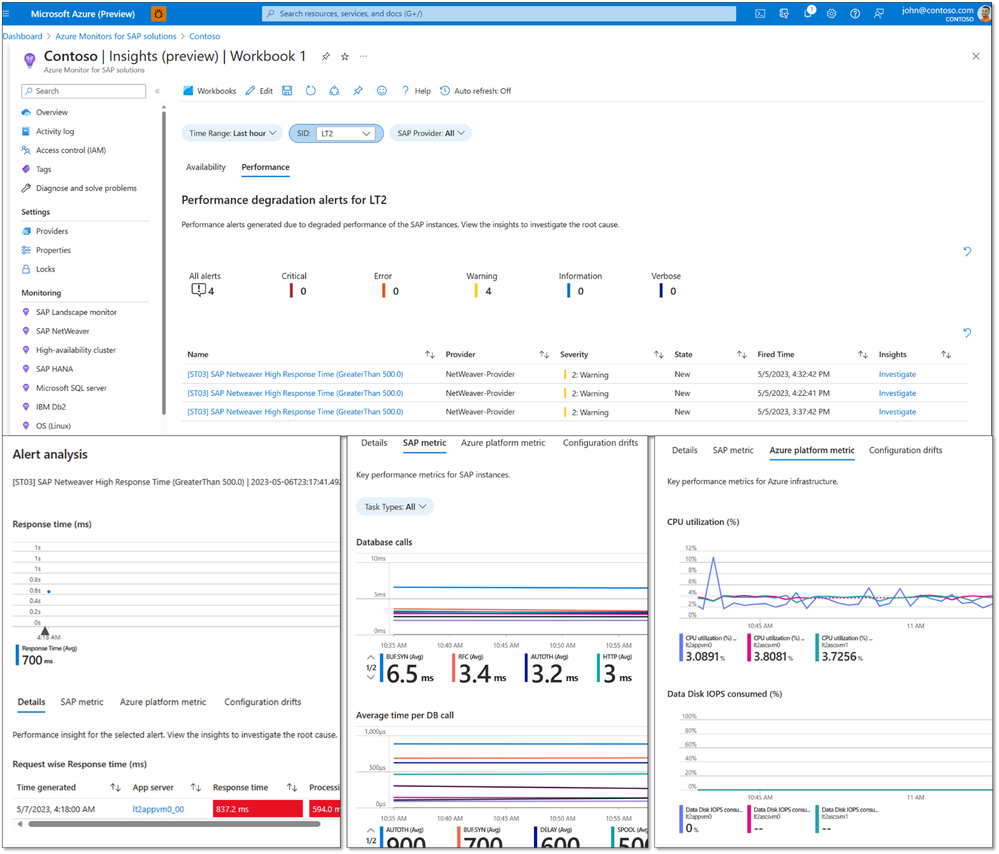Open the directories and subscriptions filter icon
This screenshot has height=854, width=999.
point(784,13)
